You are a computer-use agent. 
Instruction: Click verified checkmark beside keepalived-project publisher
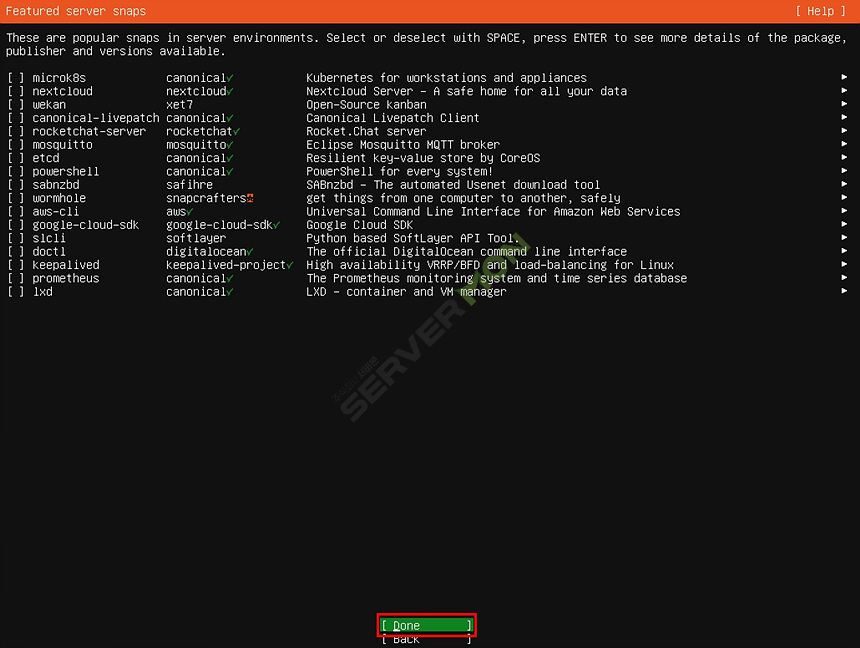click(x=290, y=266)
